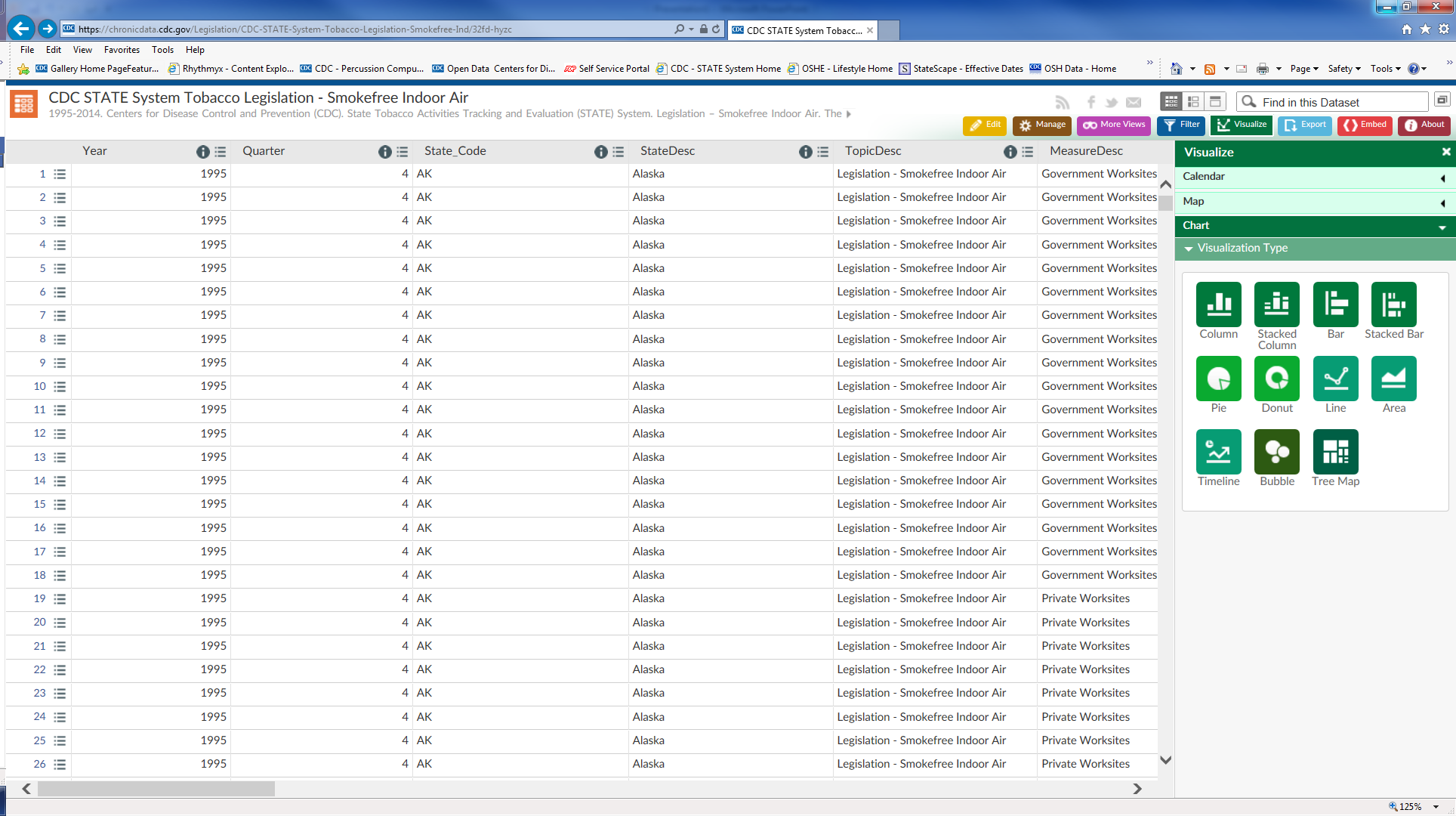
Task: Select the Tree Map chart type
Action: [x=1335, y=452]
